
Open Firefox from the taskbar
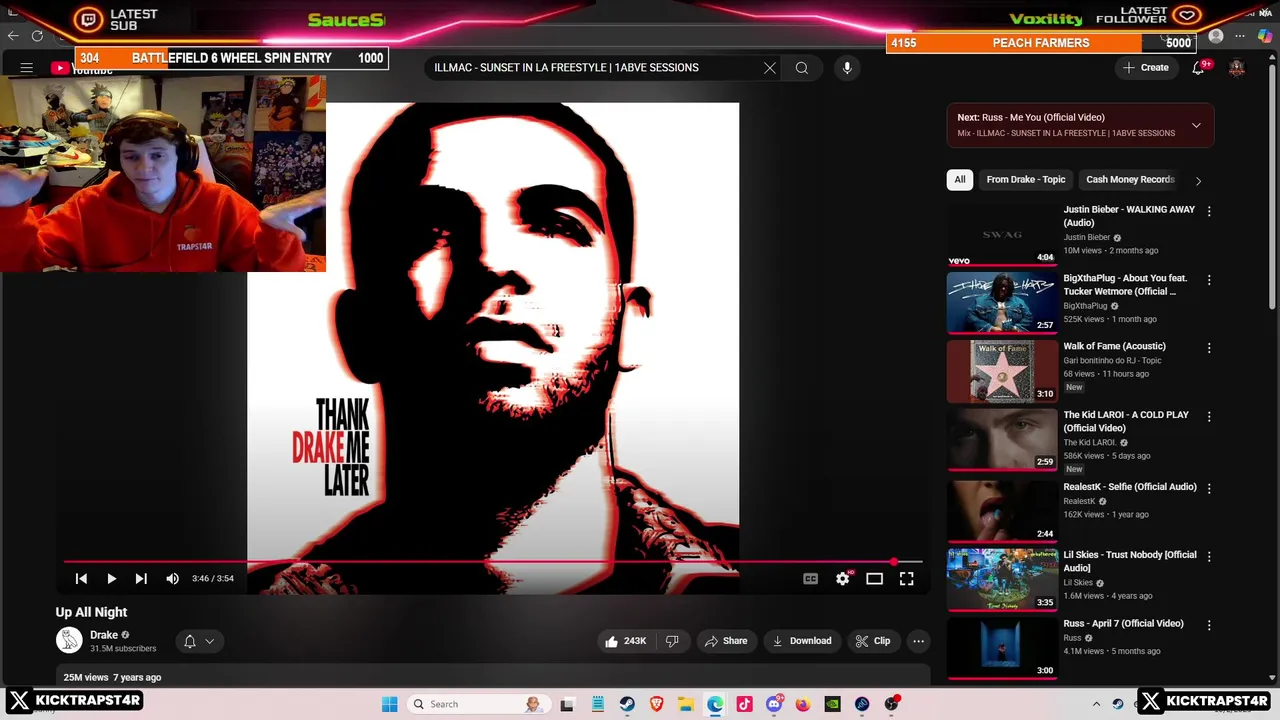pos(803,704)
